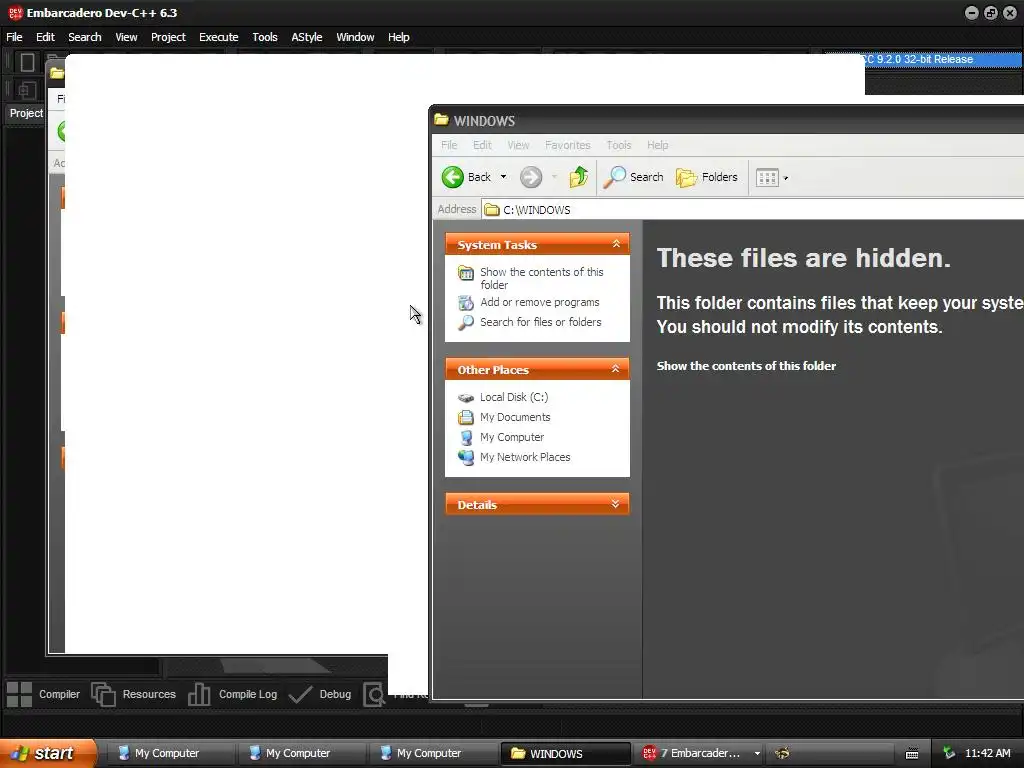
Task: Open the Favorites menu in WINDOWS explorer
Action: 568,145
